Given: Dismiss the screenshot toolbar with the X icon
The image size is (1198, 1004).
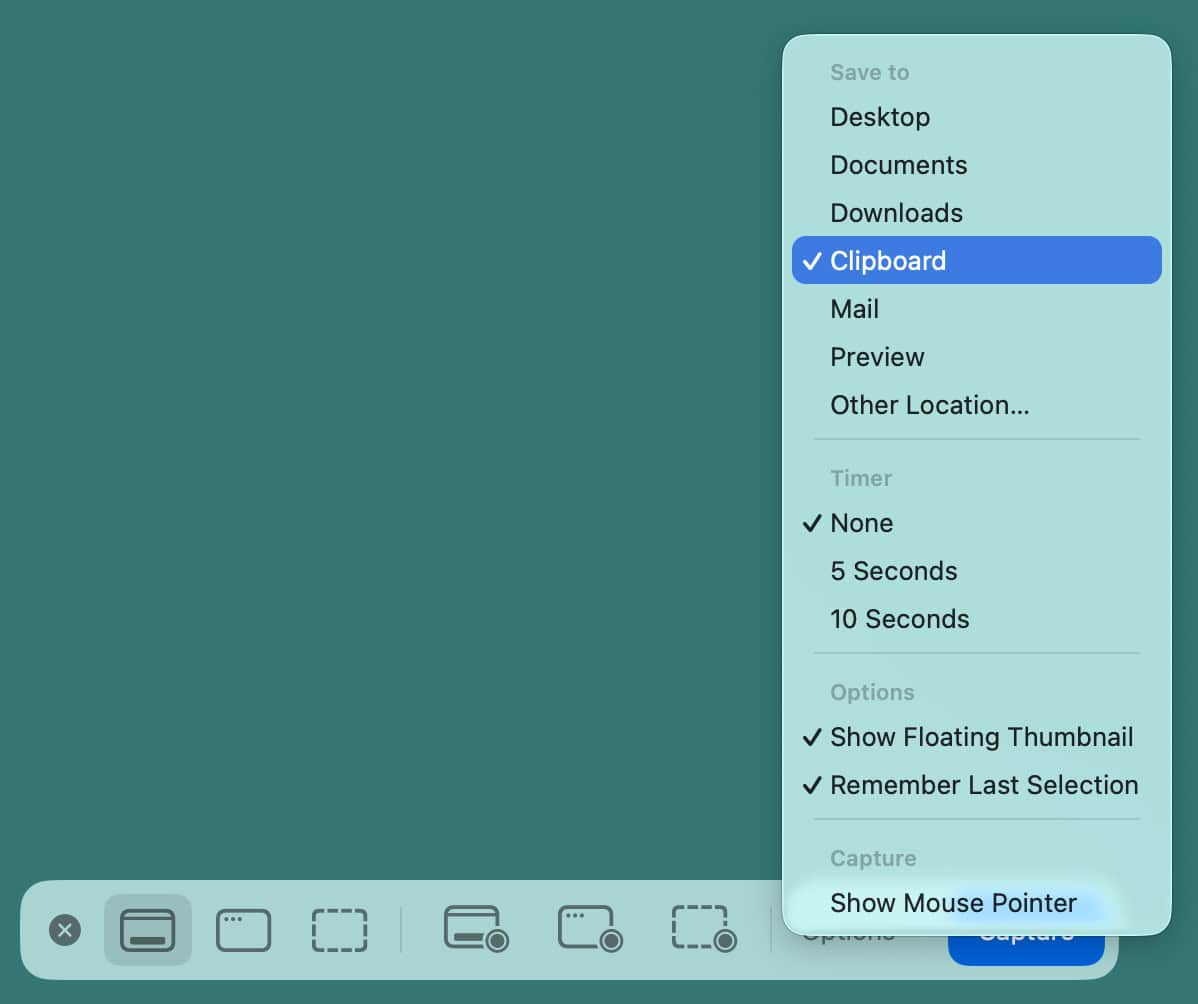Looking at the screenshot, I should click(65, 930).
